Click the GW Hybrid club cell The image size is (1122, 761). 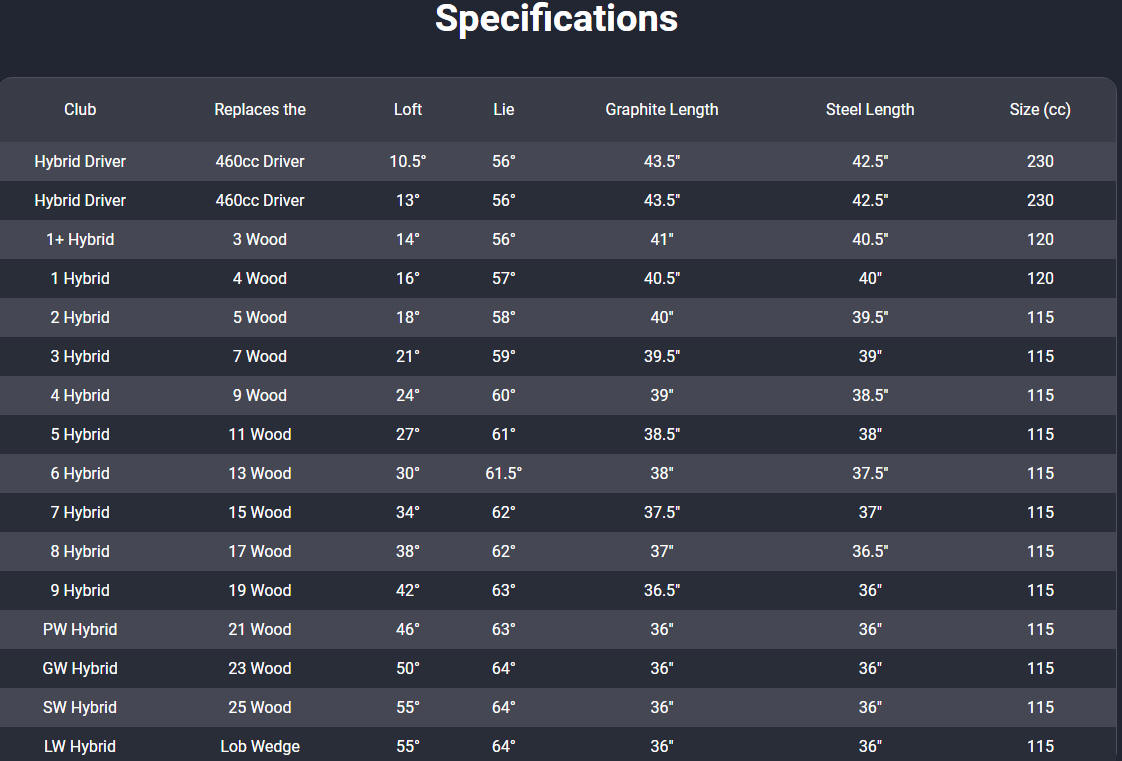[x=80, y=669]
